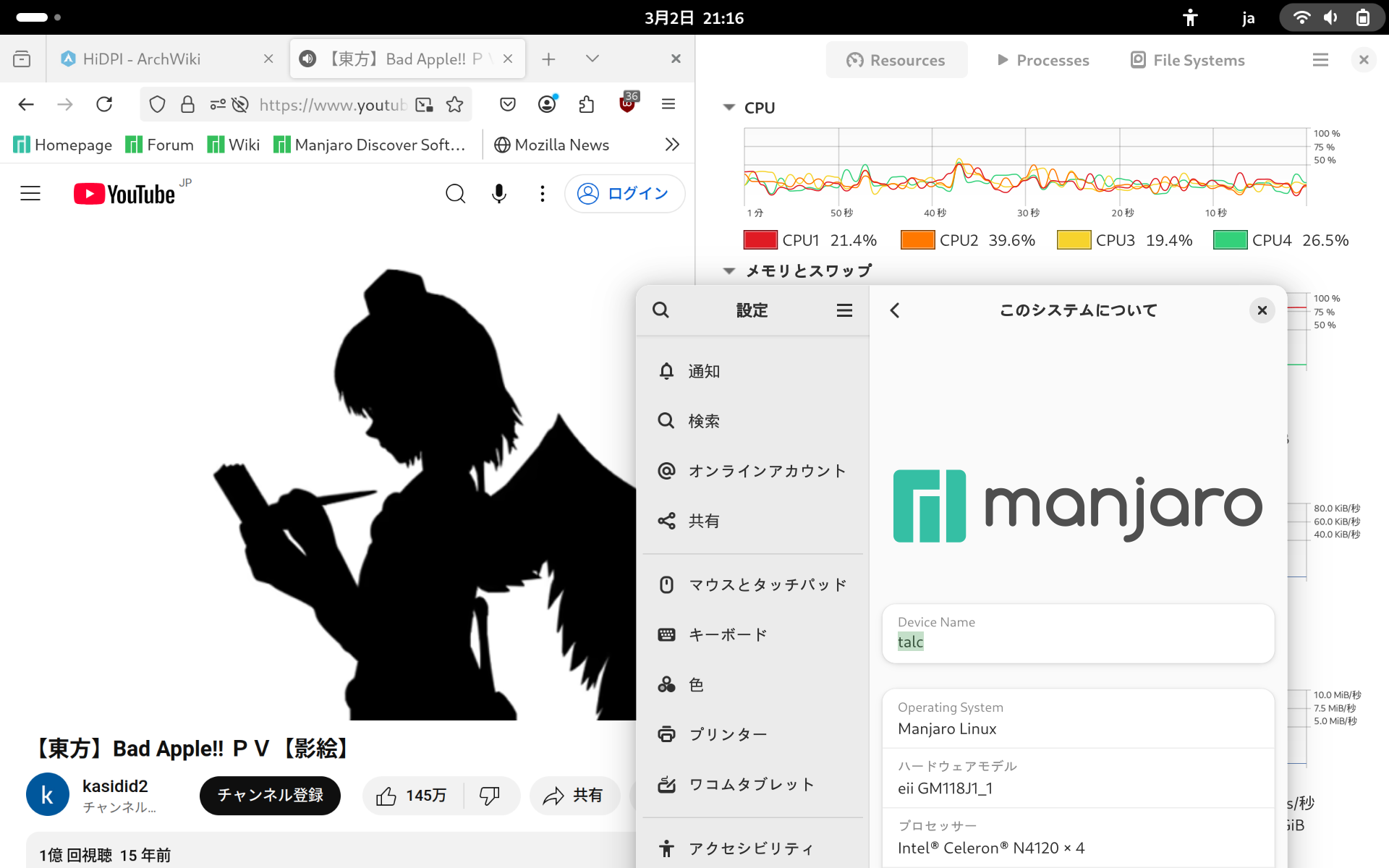Dislike the video with thumbs down
Image resolution: width=1389 pixels, height=868 pixels.
pyautogui.click(x=490, y=796)
